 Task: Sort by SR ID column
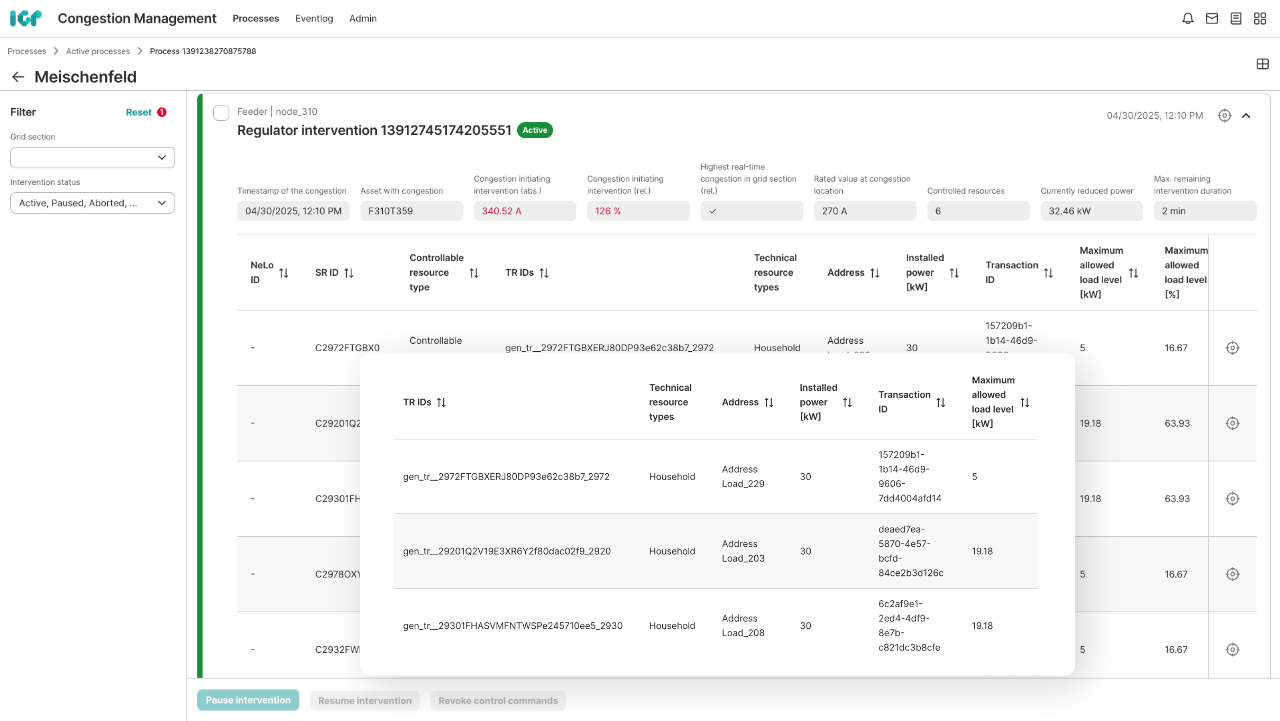[x=348, y=273]
